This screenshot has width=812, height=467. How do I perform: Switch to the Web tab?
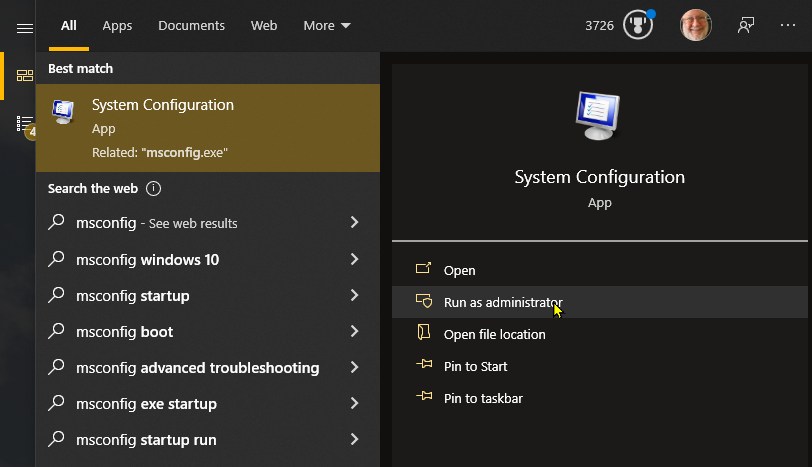tap(264, 25)
